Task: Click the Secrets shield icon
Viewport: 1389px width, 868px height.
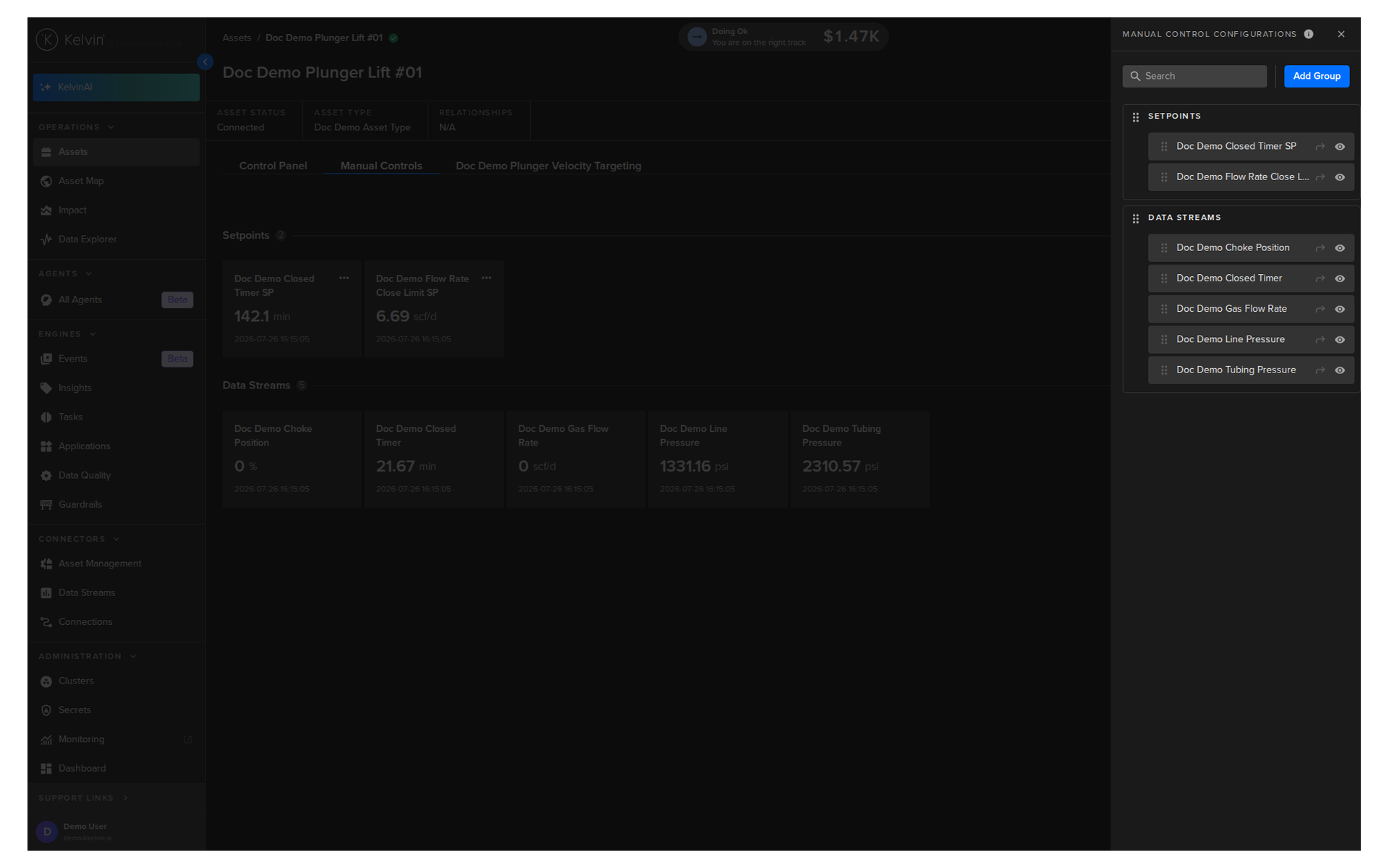Action: pyautogui.click(x=46, y=710)
